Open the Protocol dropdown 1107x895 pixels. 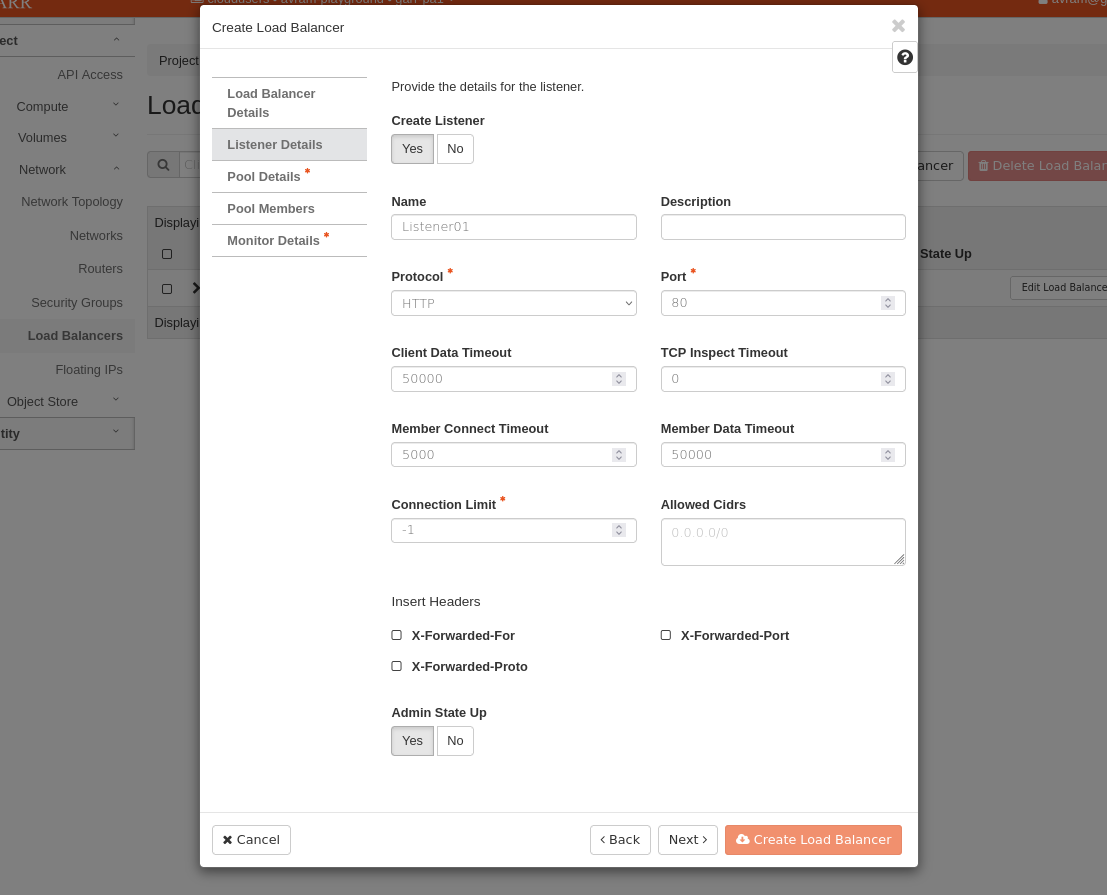[513, 303]
